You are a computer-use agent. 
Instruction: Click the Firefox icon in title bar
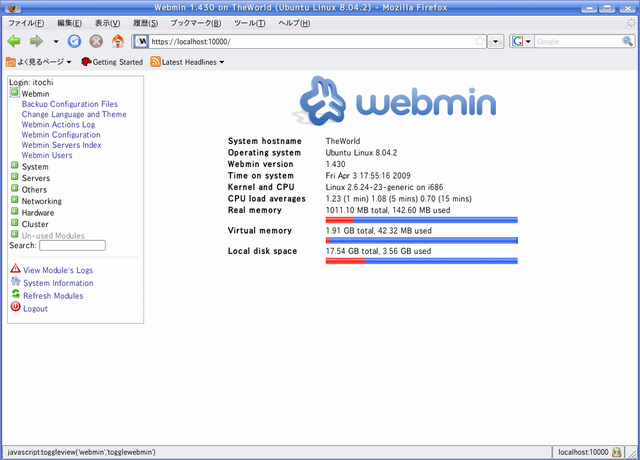[x=12, y=7]
